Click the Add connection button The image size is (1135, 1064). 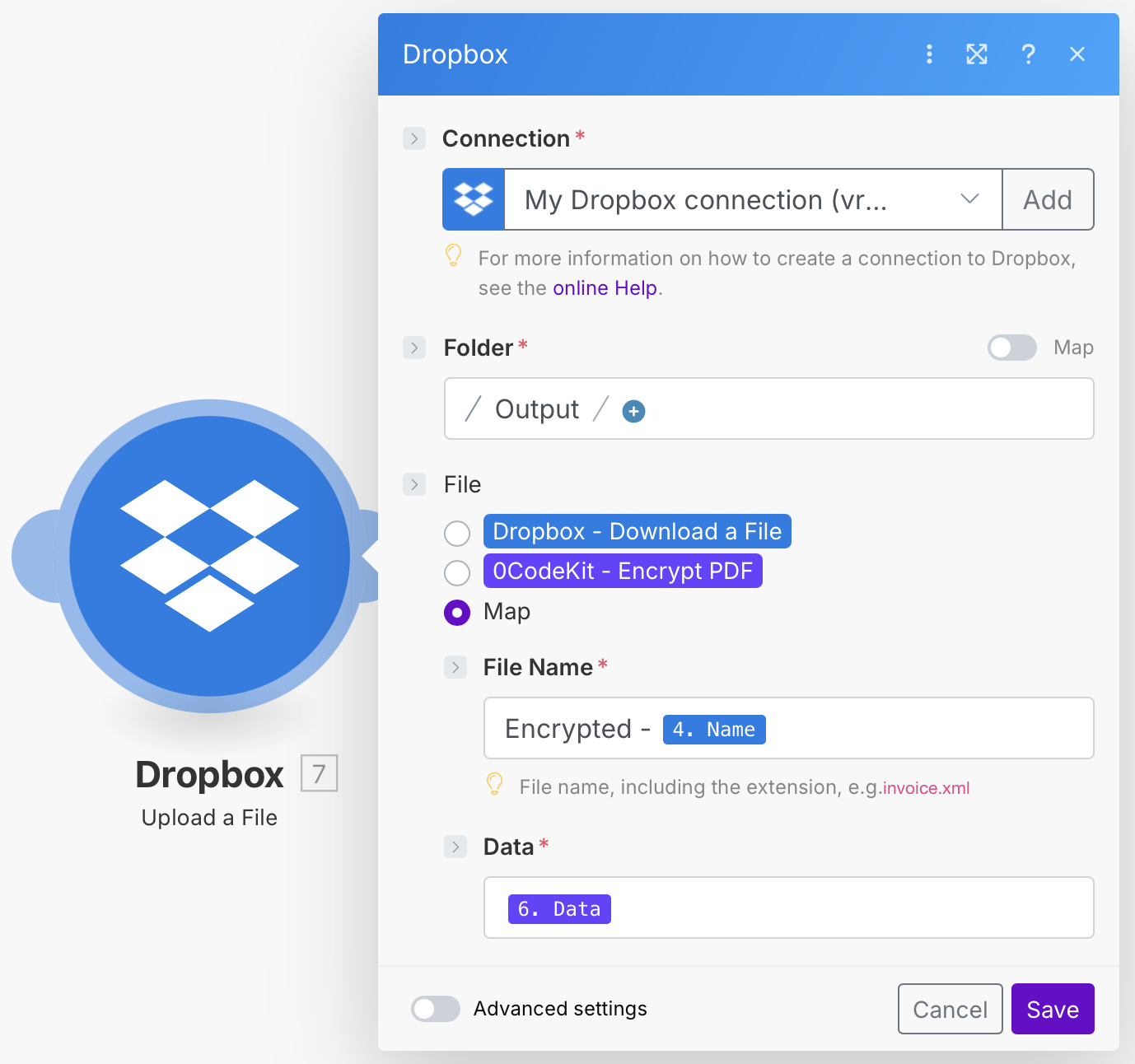coord(1048,199)
